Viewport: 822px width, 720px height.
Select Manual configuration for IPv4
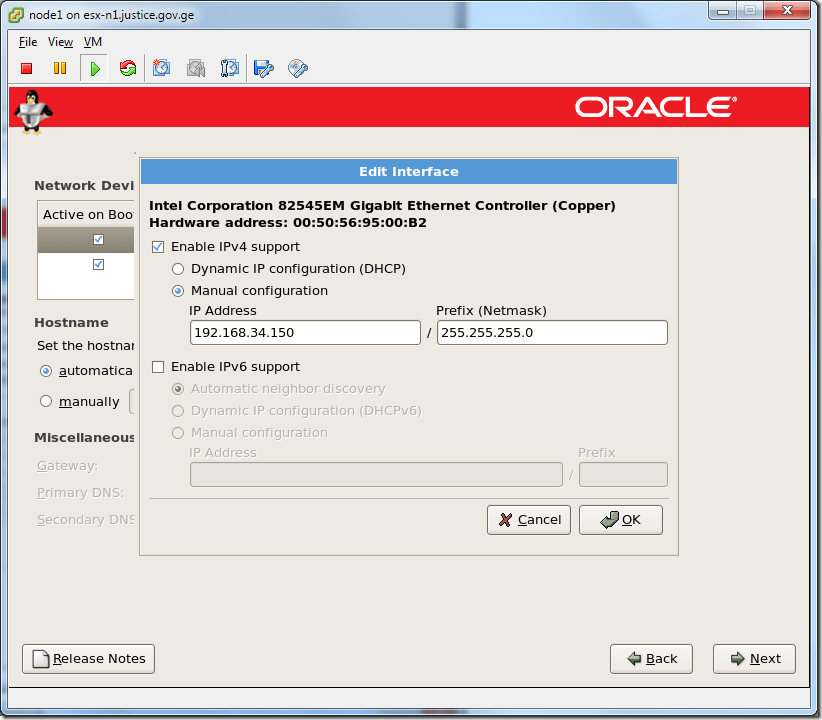[177, 290]
